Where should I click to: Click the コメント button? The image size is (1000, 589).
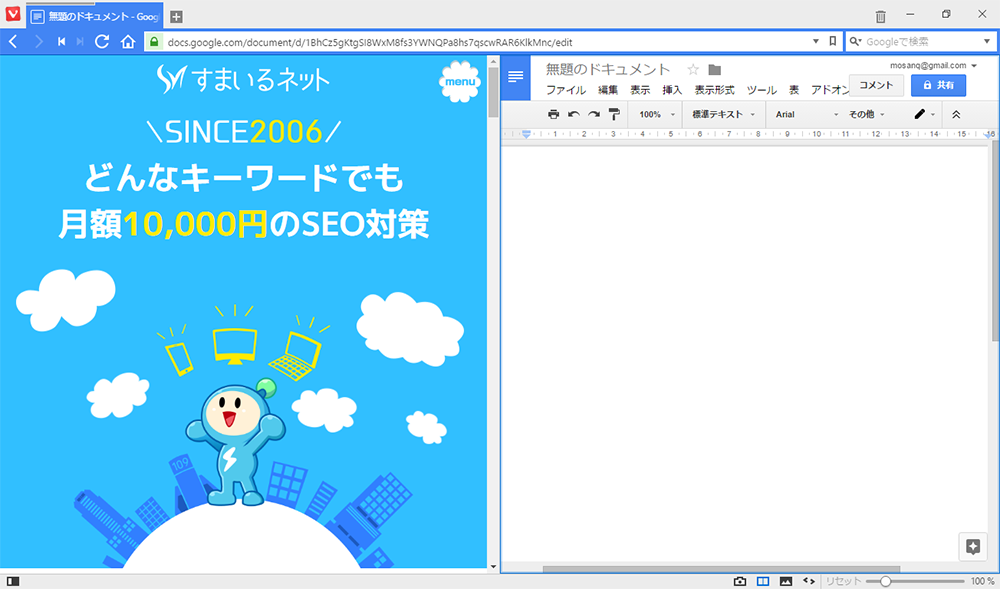876,85
